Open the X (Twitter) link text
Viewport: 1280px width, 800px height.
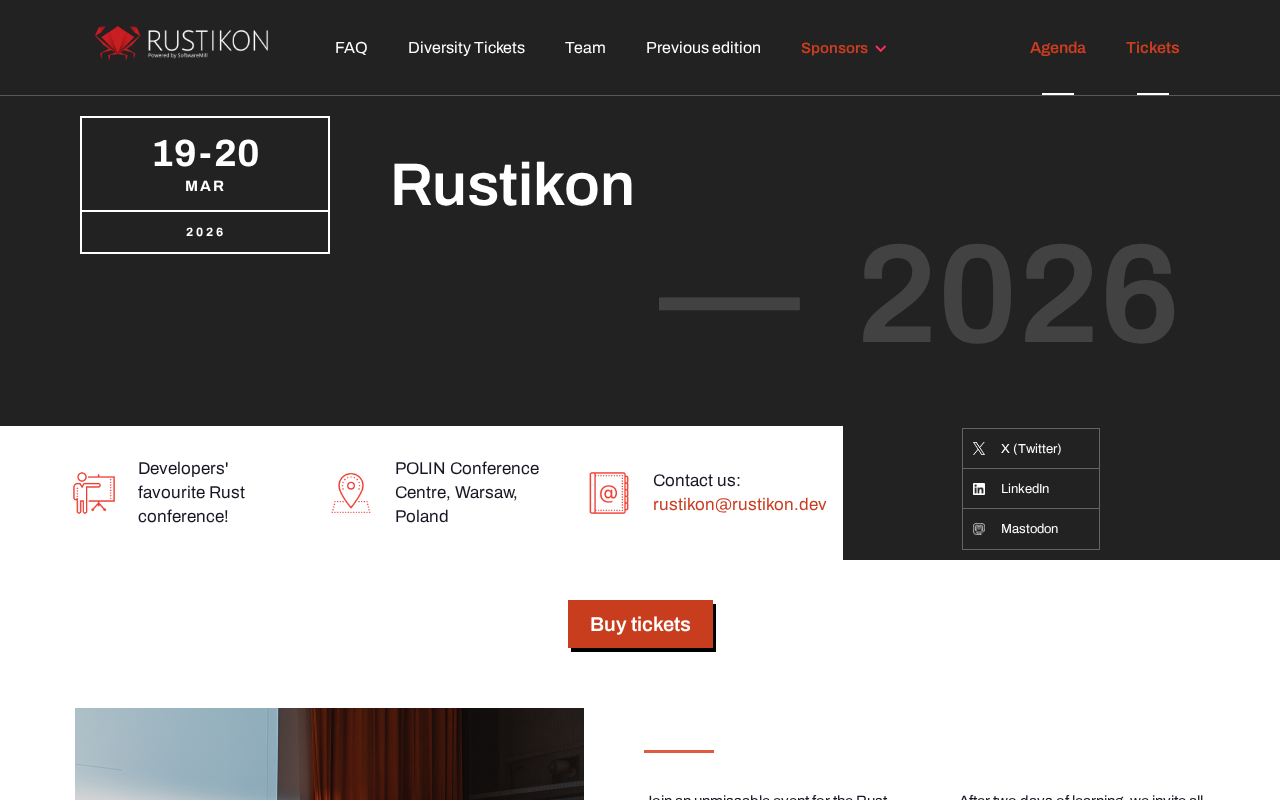[x=1031, y=449]
